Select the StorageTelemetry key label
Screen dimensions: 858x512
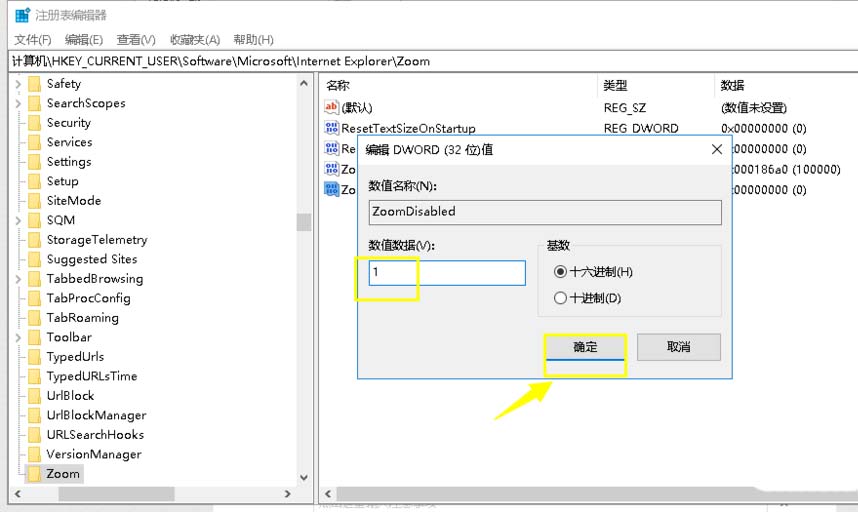[97, 240]
